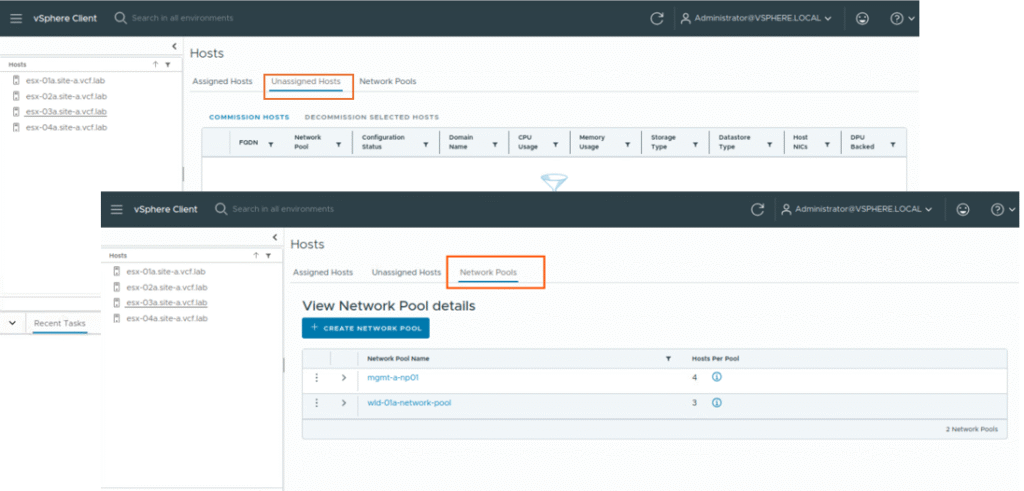Click the info icon beside mgmt-a-np01's 4 hosts
This screenshot has height=491, width=1024.
coord(717,377)
